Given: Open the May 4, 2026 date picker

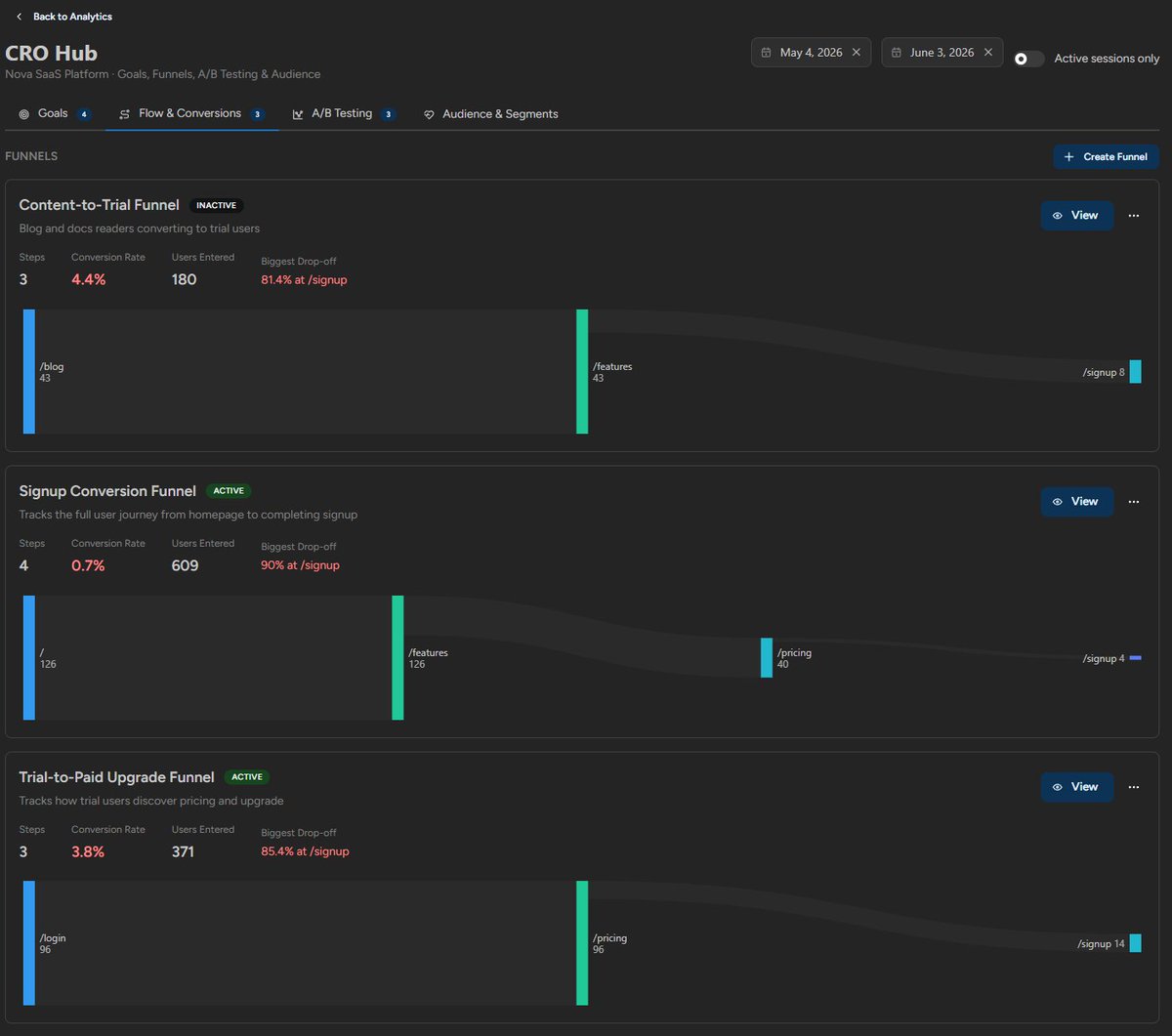Looking at the screenshot, I should click(x=813, y=53).
